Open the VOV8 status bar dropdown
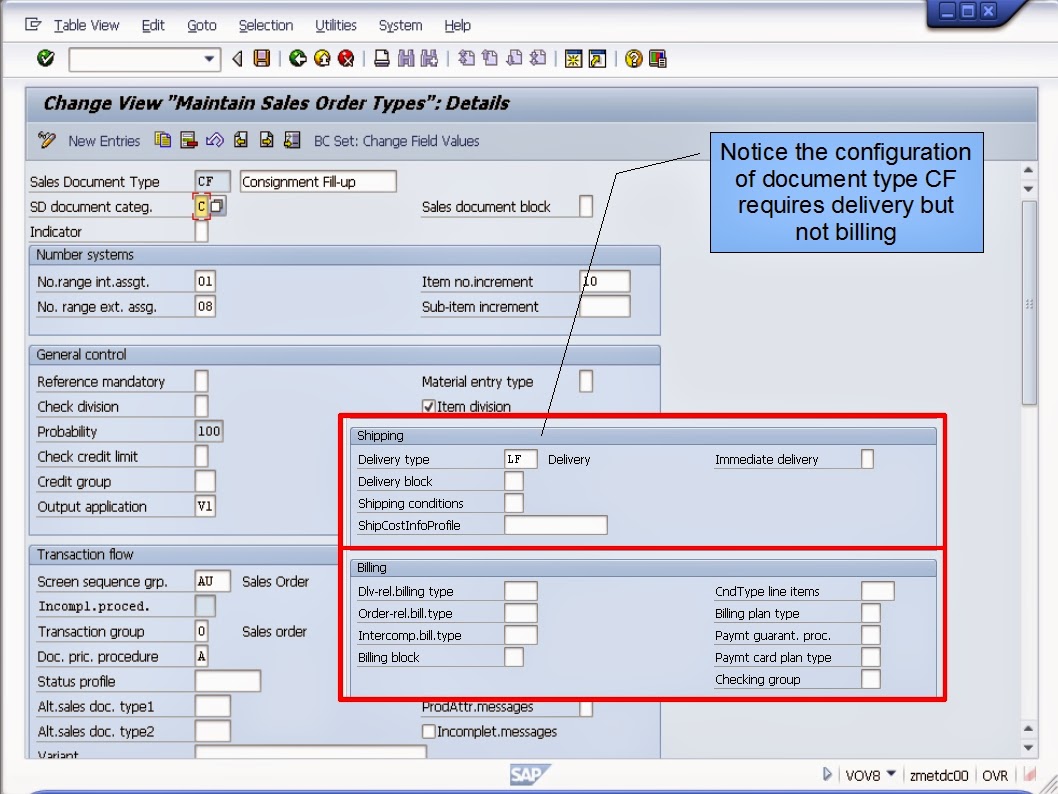Image resolution: width=1058 pixels, height=794 pixels. (x=891, y=774)
